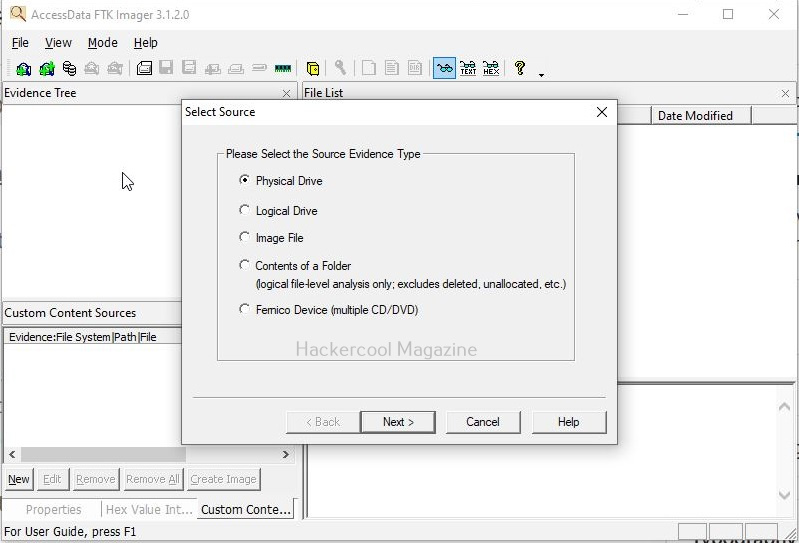Image resolution: width=799 pixels, height=543 pixels.
Task: Select the Contents of a Folder option
Action: pos(245,266)
